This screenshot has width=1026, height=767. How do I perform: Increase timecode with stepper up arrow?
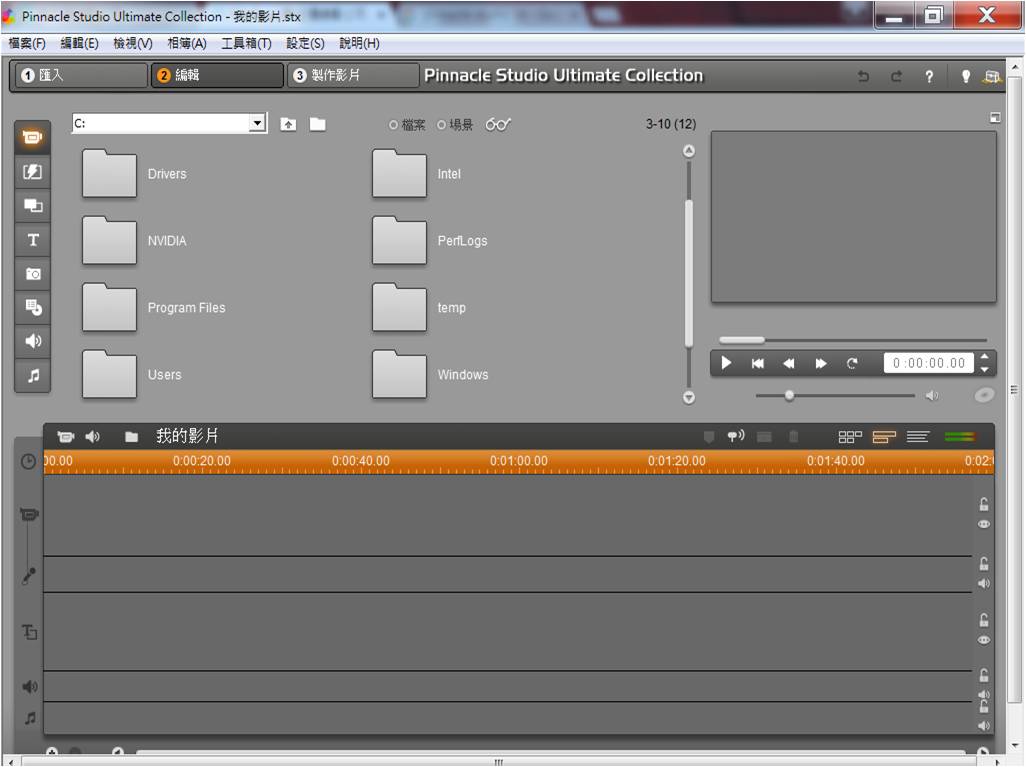[x=985, y=357]
